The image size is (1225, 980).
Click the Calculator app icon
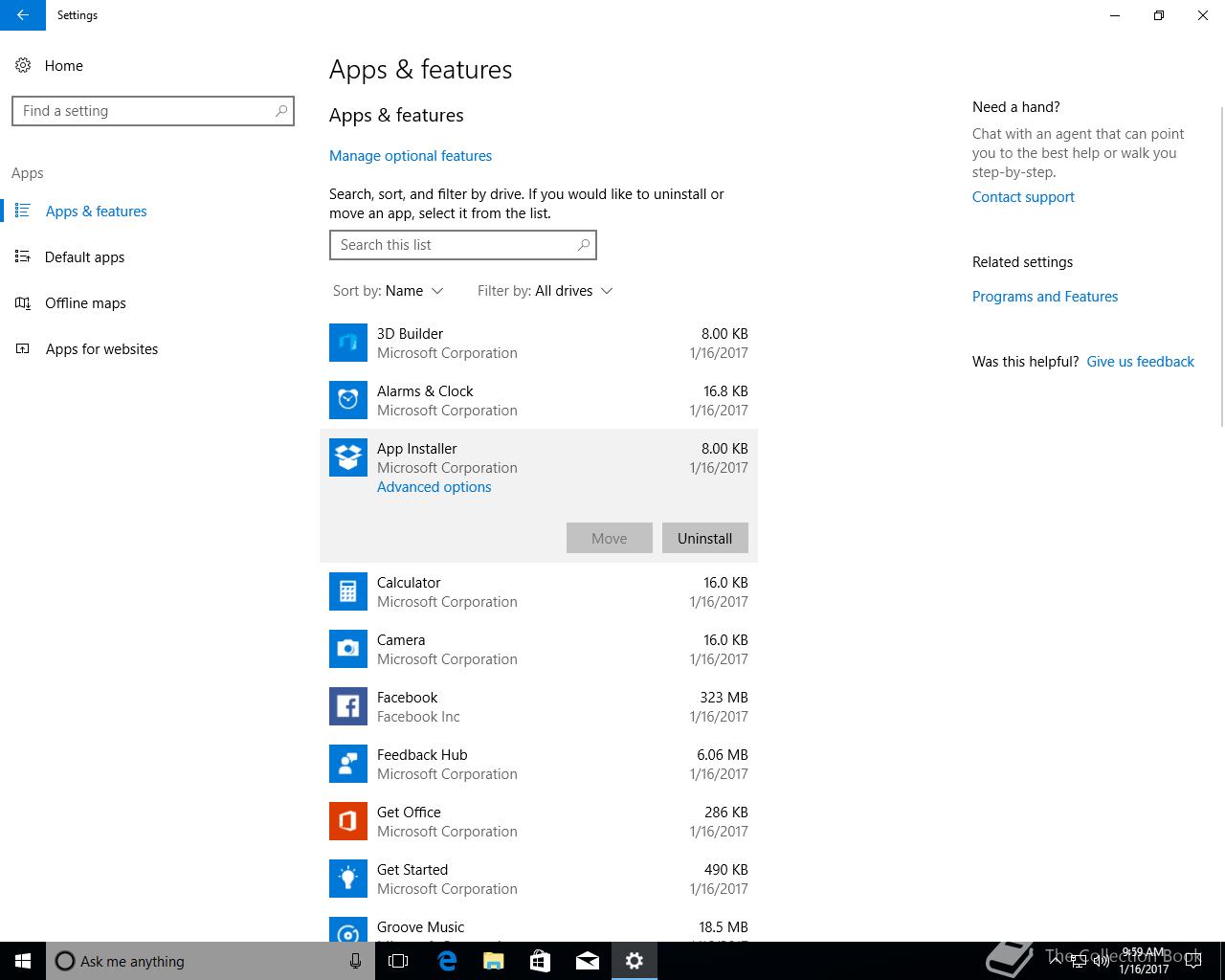point(348,591)
